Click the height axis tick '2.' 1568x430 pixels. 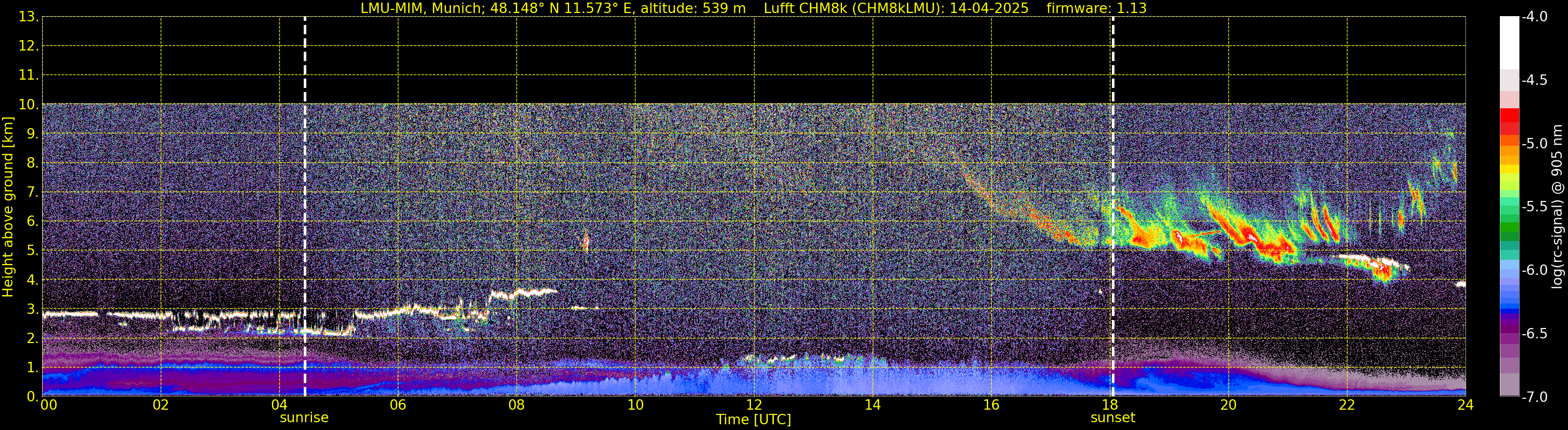(x=32, y=338)
